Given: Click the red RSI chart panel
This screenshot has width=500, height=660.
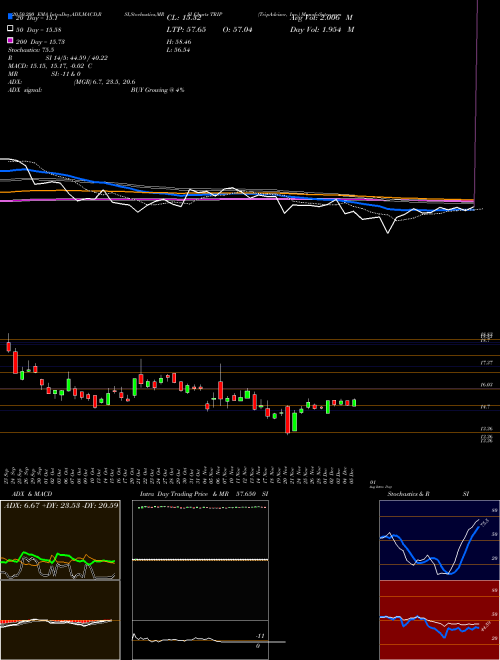Looking at the screenshot, I should tap(439, 620).
